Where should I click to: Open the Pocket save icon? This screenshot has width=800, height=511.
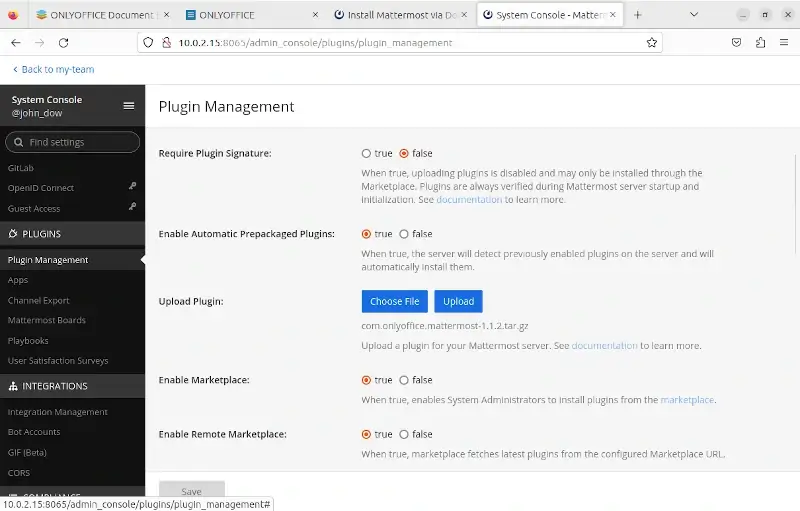point(736,43)
